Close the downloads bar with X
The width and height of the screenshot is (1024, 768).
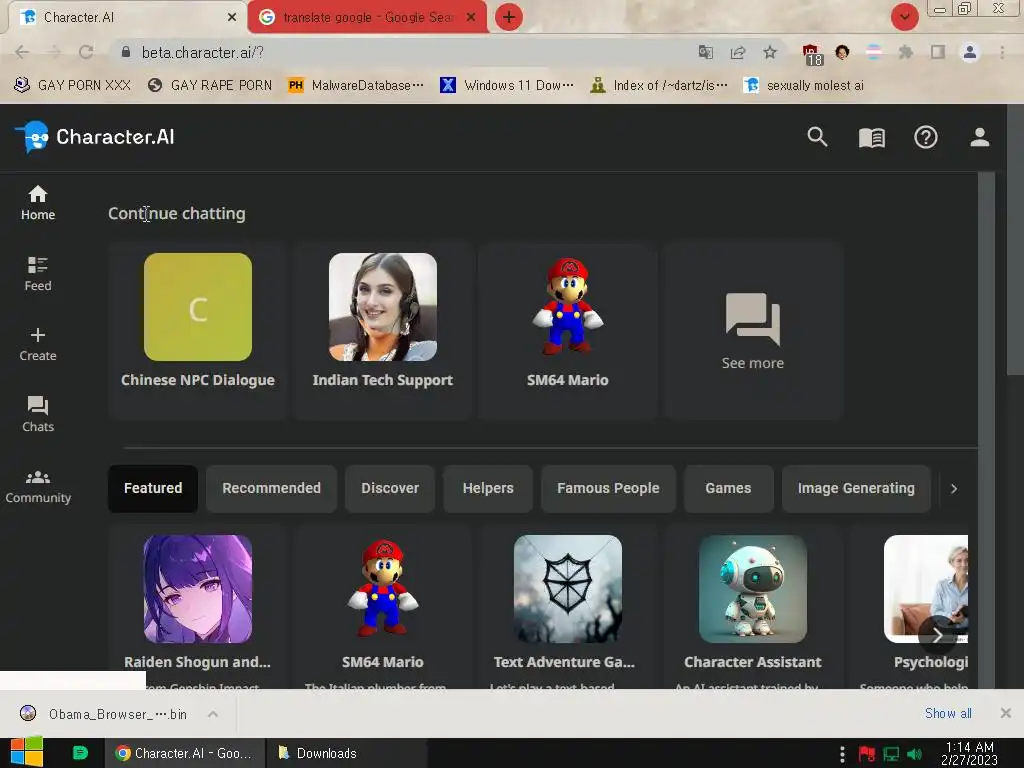pyautogui.click(x=1006, y=713)
